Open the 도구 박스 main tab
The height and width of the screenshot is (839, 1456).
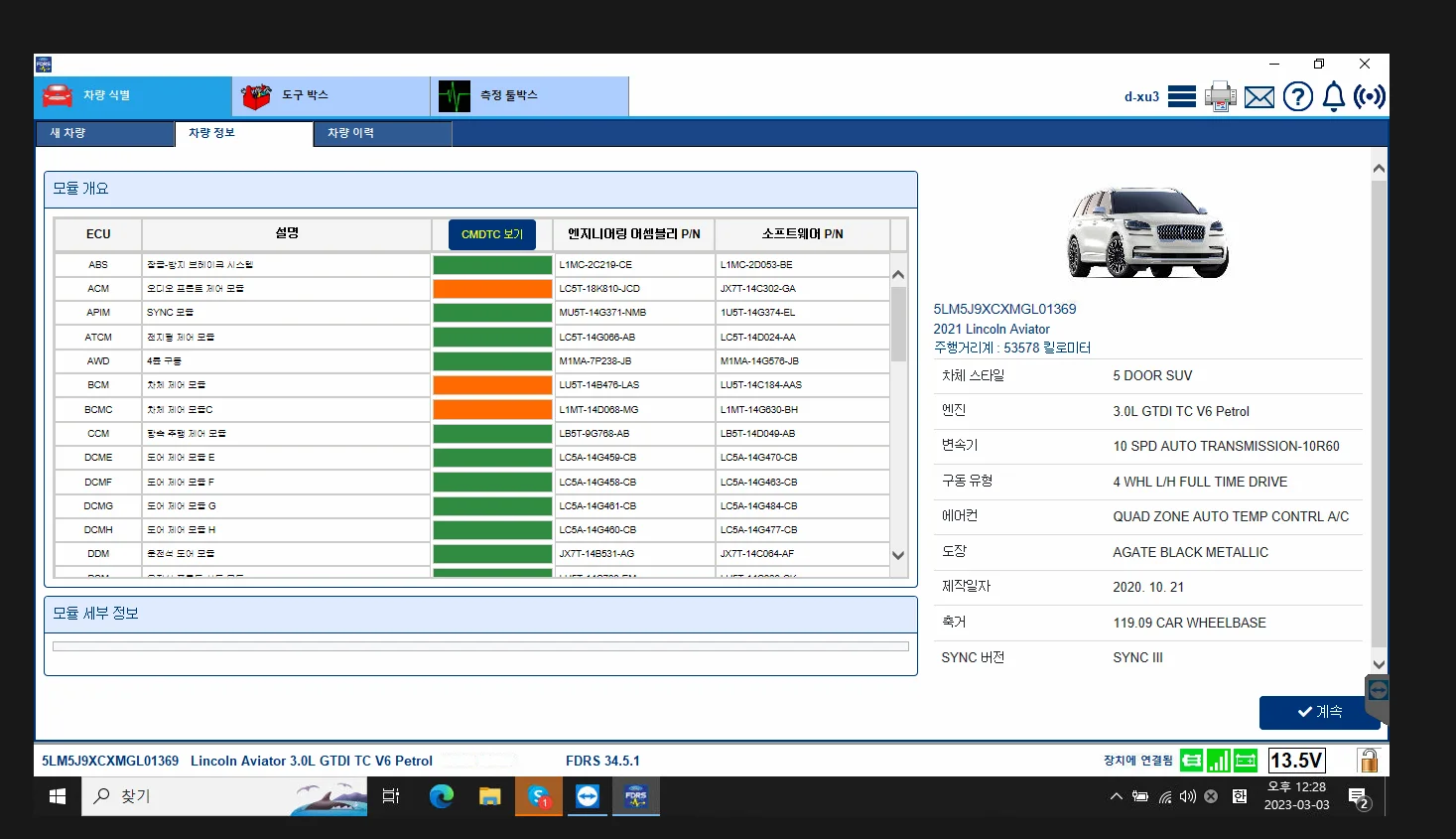(331, 96)
